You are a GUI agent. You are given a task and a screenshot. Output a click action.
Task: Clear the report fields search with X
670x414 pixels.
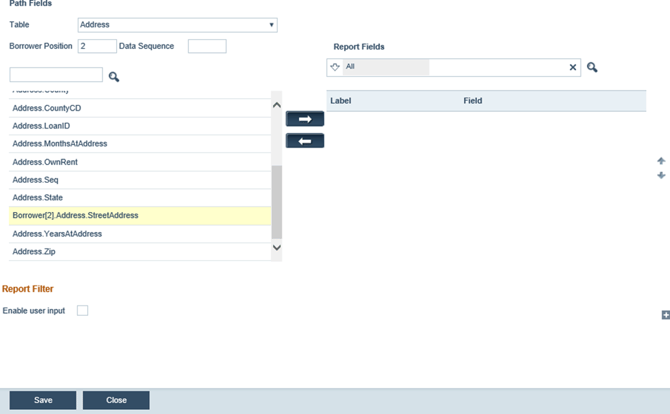click(573, 67)
